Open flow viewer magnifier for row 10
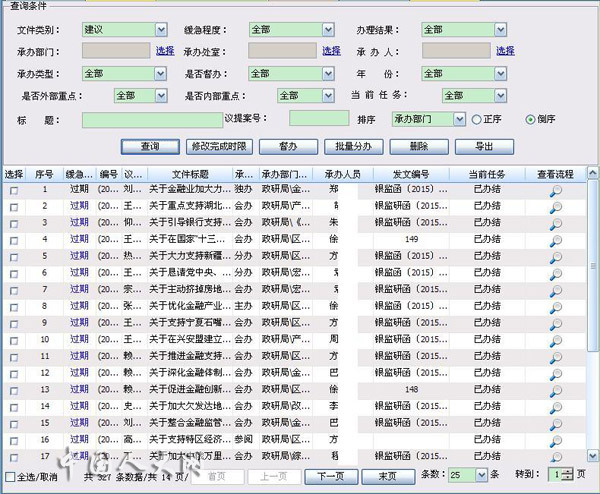 tap(556, 341)
